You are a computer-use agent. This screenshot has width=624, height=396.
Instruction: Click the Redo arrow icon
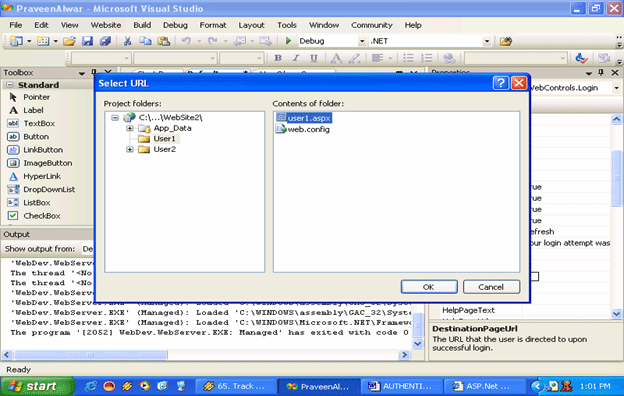[213, 41]
